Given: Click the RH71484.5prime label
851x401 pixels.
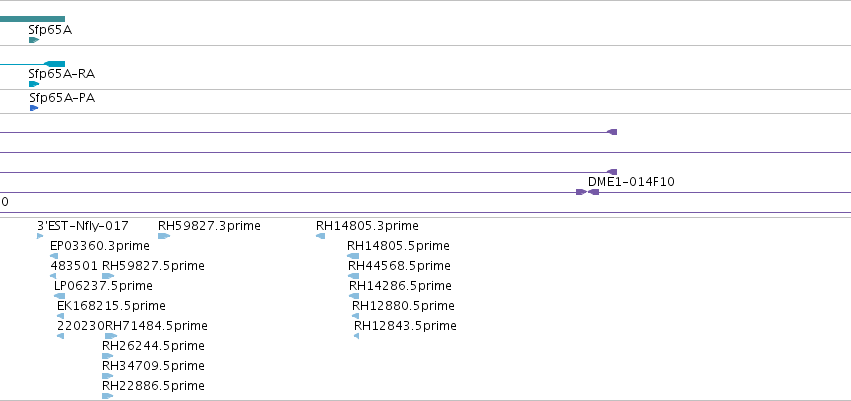Looking at the screenshot, I should (x=156, y=326).
